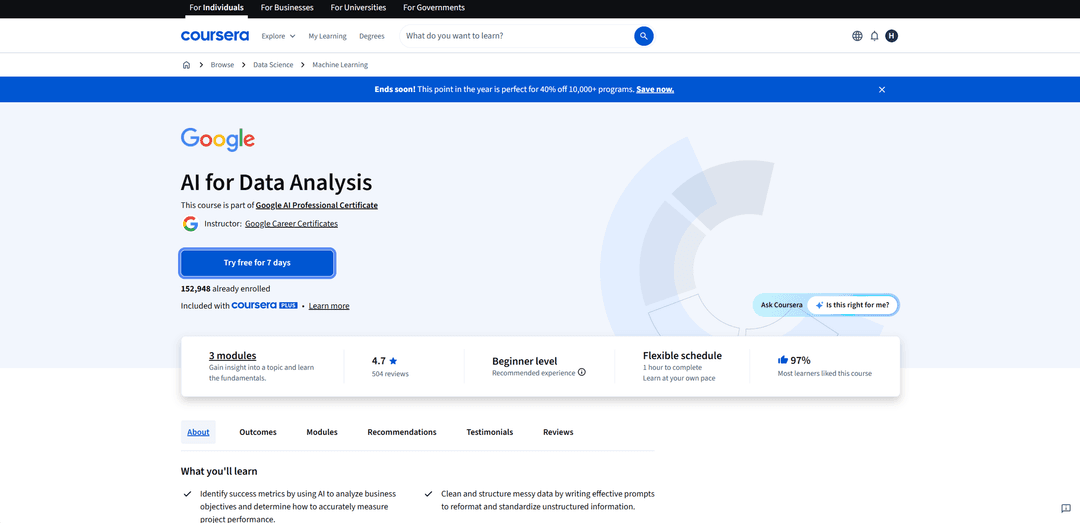Click the 504 reviews text
Viewport: 1080px width, 523px height.
coord(390,374)
